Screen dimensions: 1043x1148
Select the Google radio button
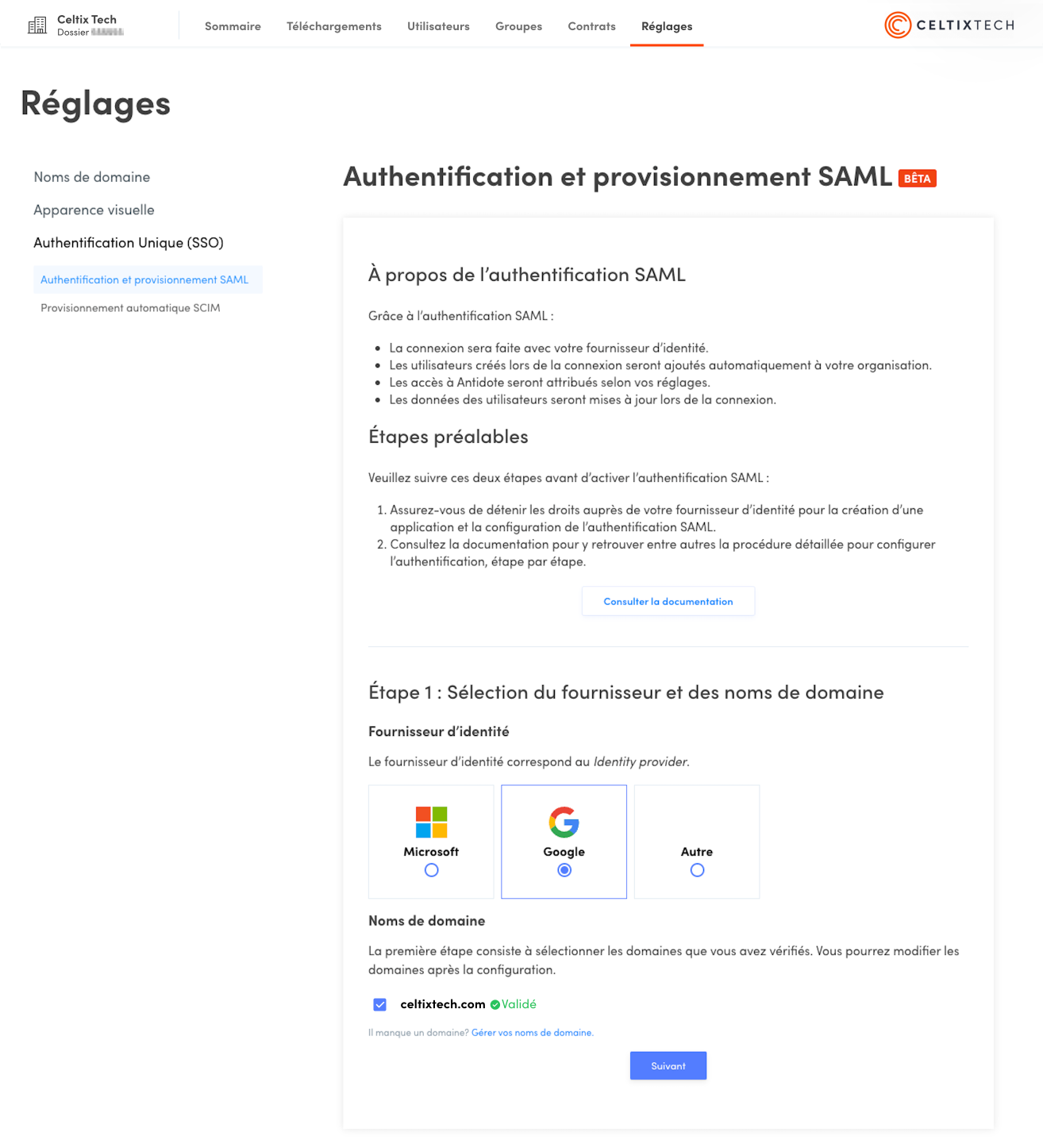point(564,870)
